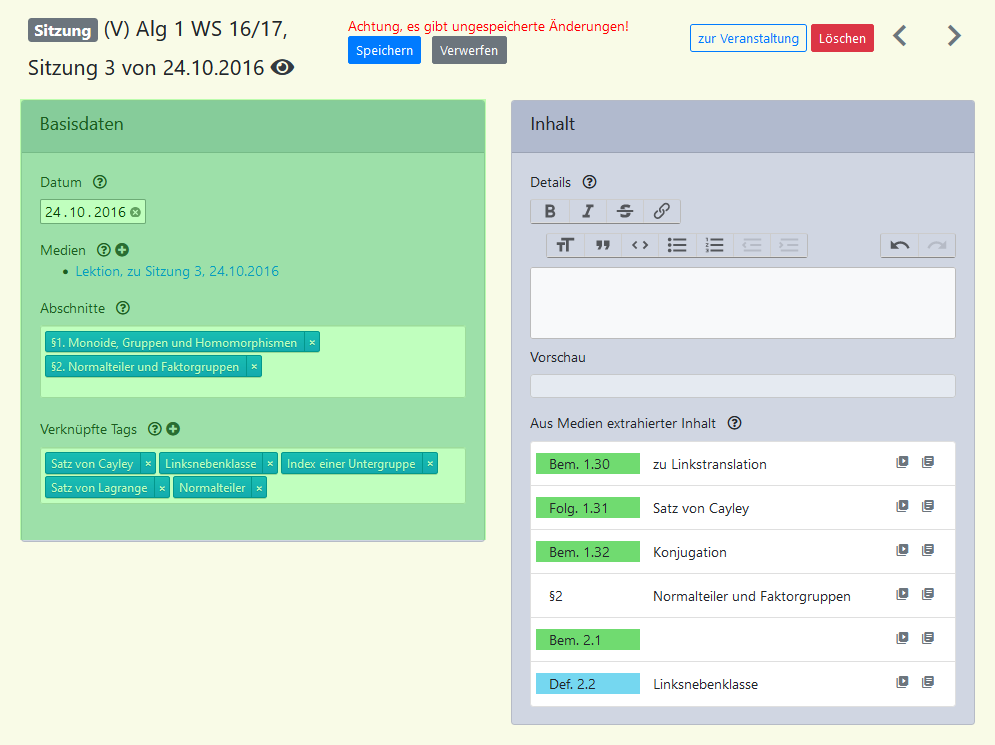Toggle the eye visibility icon beside the title
Screen dimensions: 995x745
pyautogui.click(x=283, y=68)
